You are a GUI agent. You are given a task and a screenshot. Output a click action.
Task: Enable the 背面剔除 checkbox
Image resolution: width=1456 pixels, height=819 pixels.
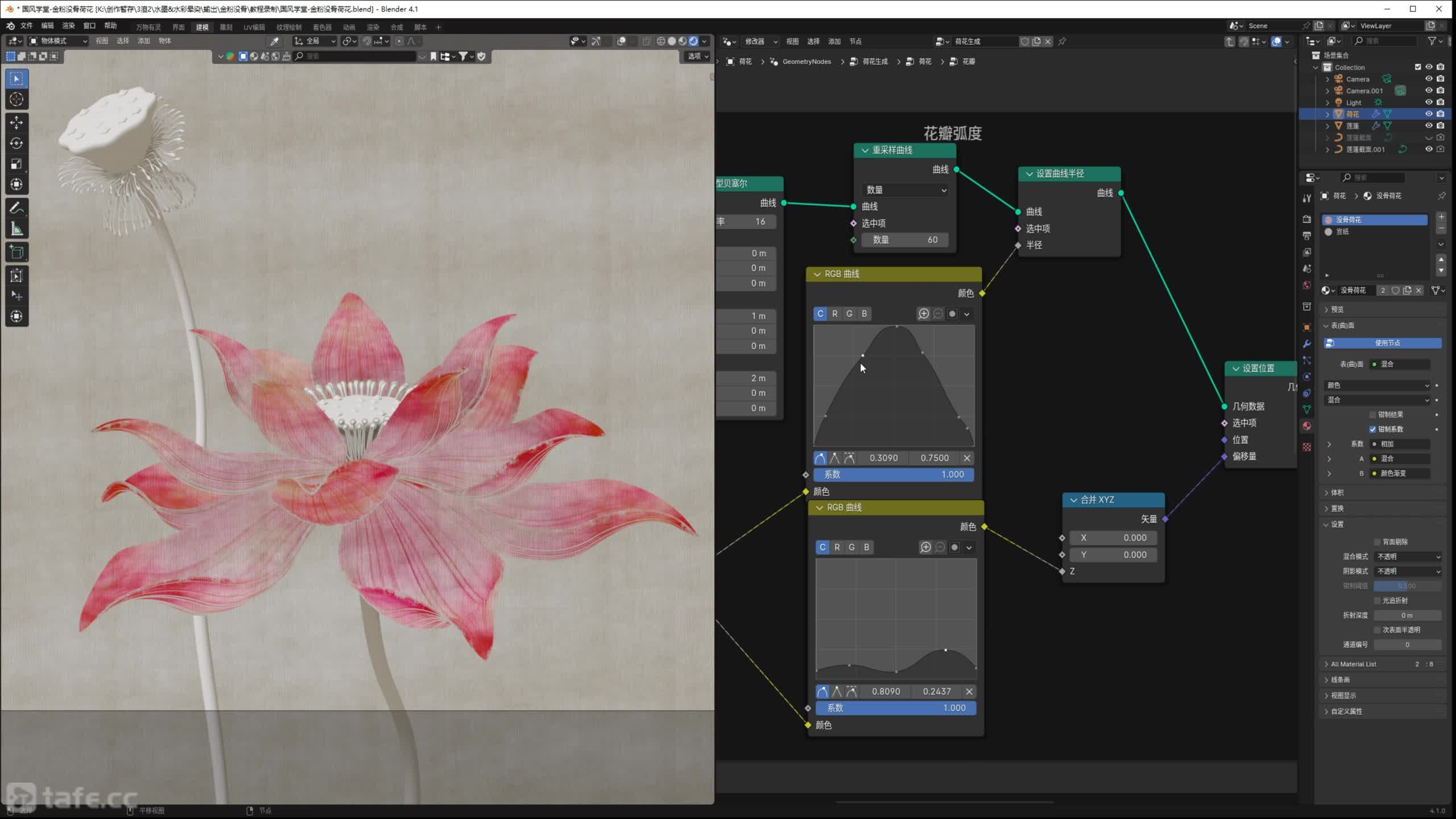pyautogui.click(x=1377, y=542)
